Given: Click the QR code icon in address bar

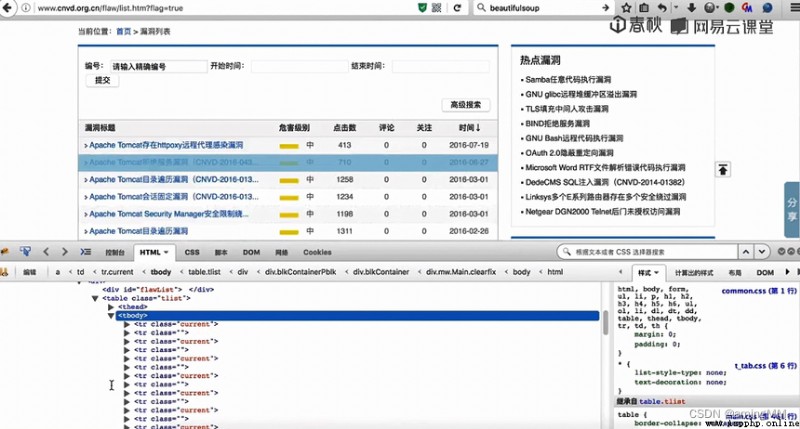Looking at the screenshot, I should pyautogui.click(x=437, y=8).
